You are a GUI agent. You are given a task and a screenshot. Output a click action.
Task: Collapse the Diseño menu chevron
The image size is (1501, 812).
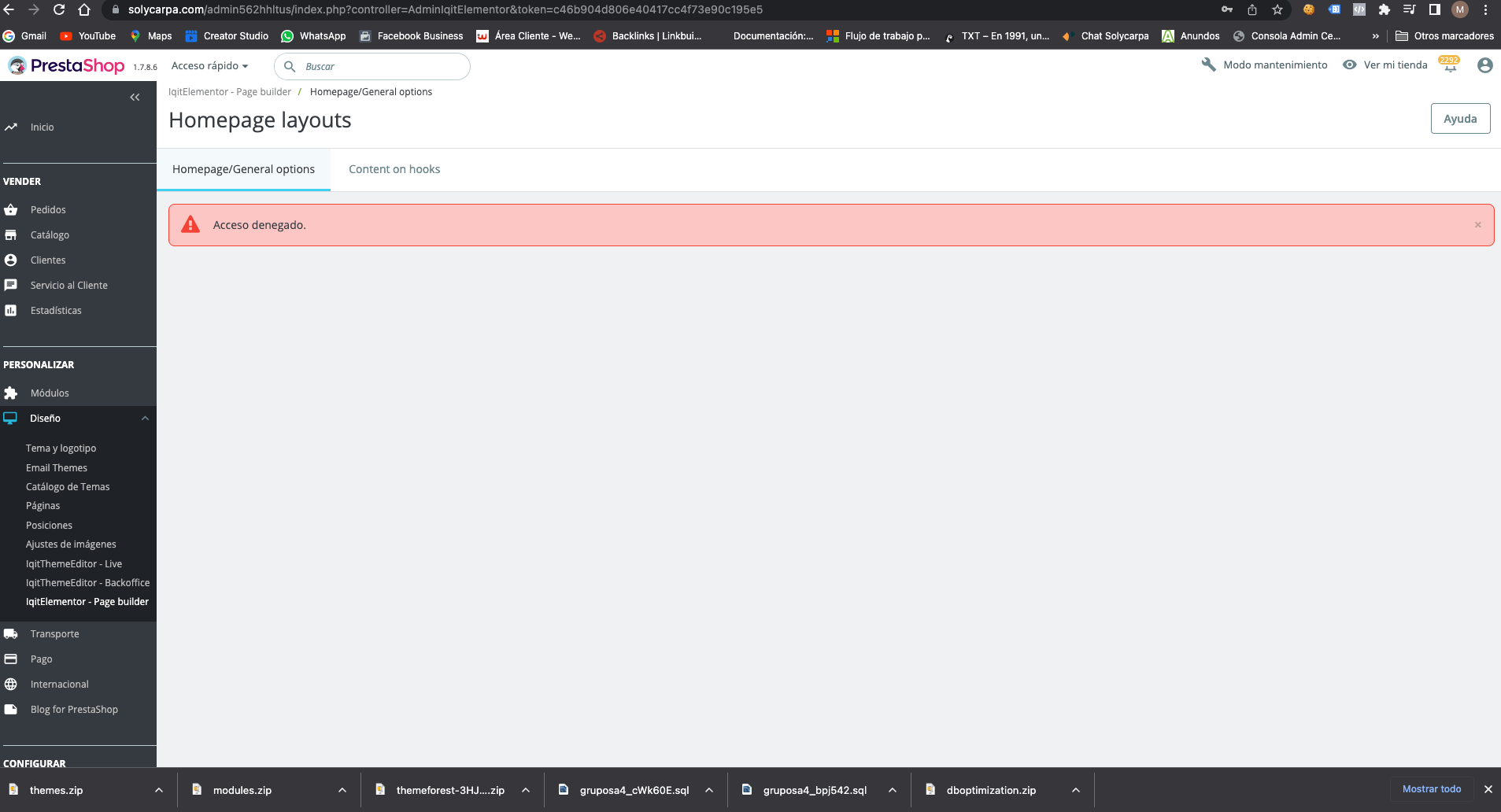[145, 418]
